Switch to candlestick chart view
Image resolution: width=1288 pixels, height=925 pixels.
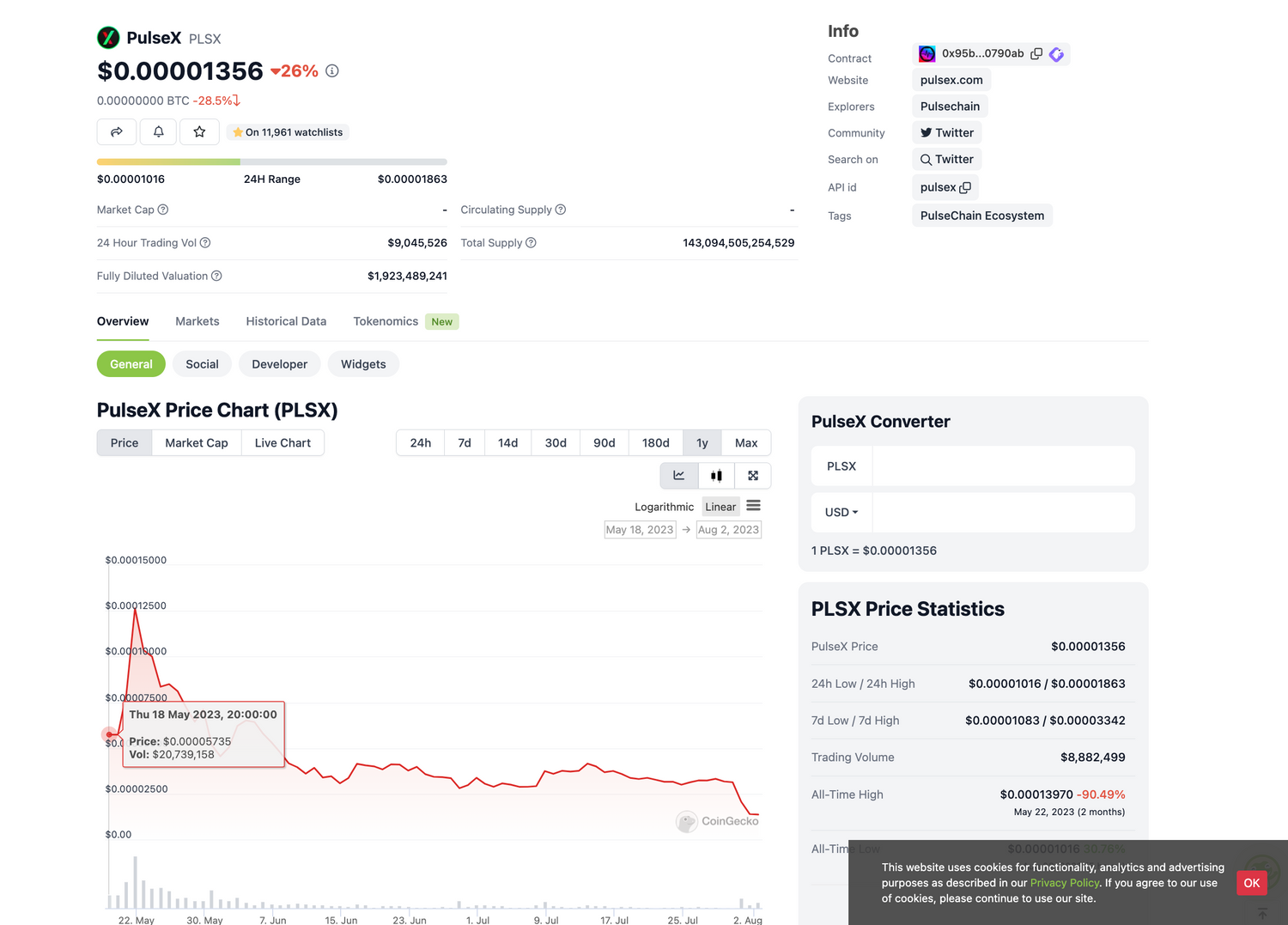tap(716, 476)
